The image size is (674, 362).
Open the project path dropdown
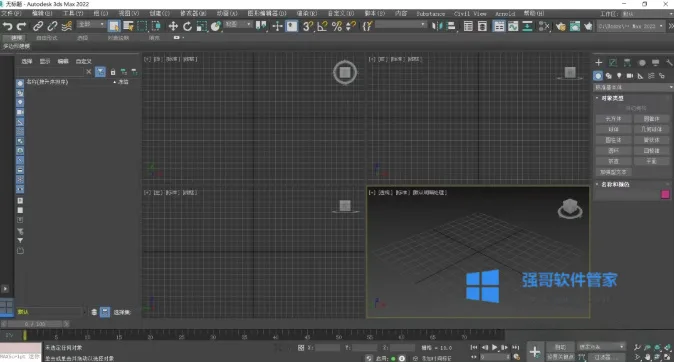click(630, 26)
